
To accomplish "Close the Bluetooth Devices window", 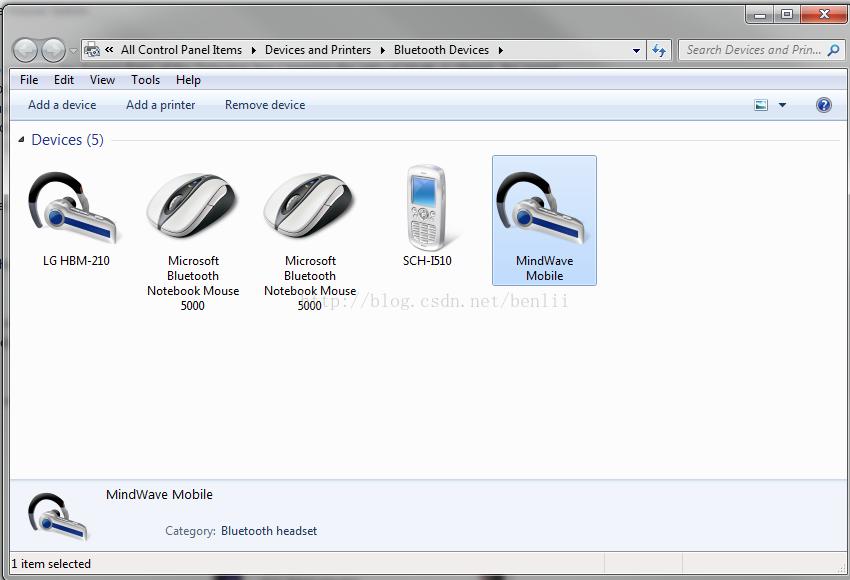I will click(x=824, y=15).
